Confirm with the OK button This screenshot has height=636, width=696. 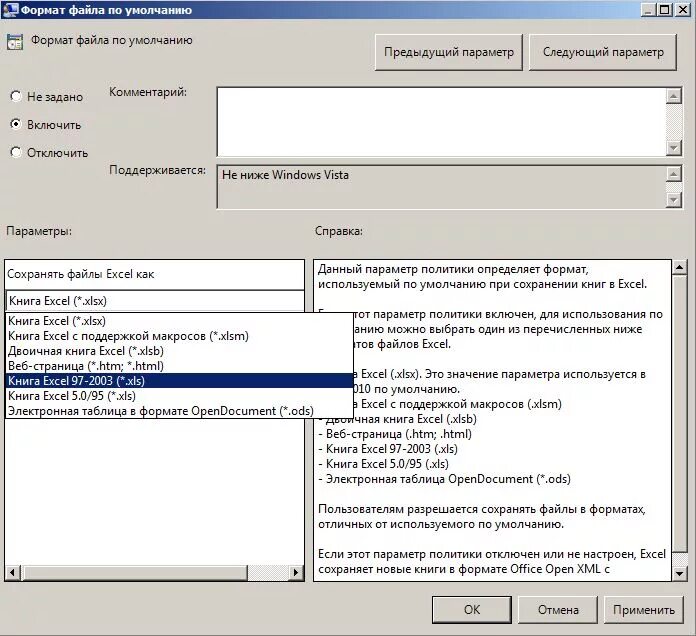472,610
